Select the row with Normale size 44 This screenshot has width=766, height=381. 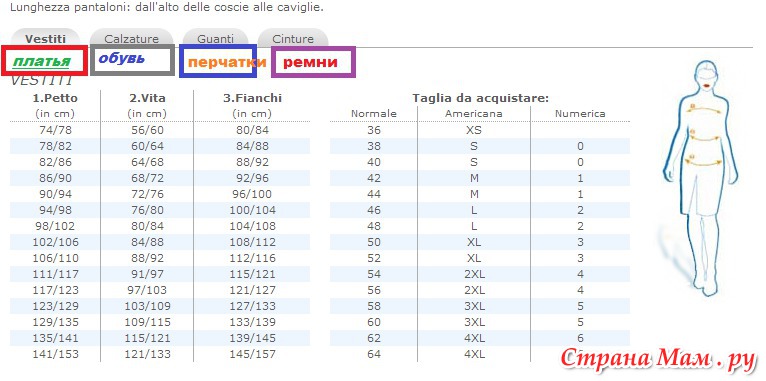[320, 194]
